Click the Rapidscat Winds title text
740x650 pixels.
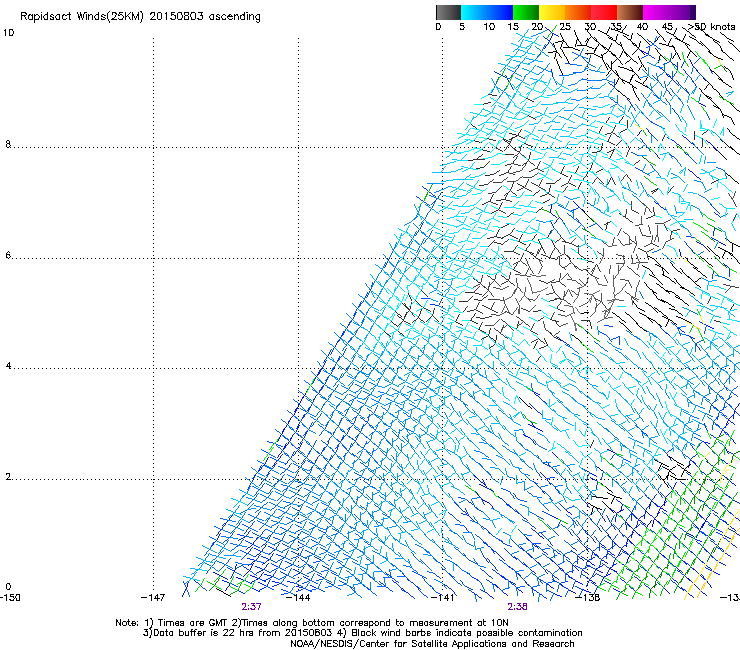click(140, 17)
